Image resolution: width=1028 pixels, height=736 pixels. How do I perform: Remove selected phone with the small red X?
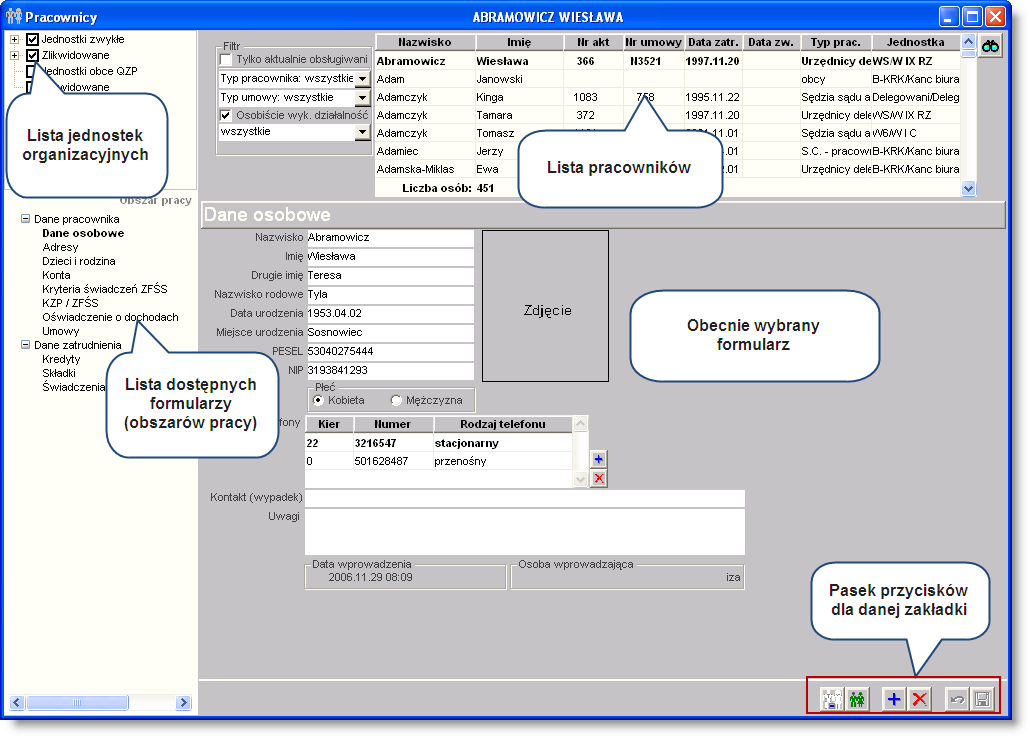[599, 478]
